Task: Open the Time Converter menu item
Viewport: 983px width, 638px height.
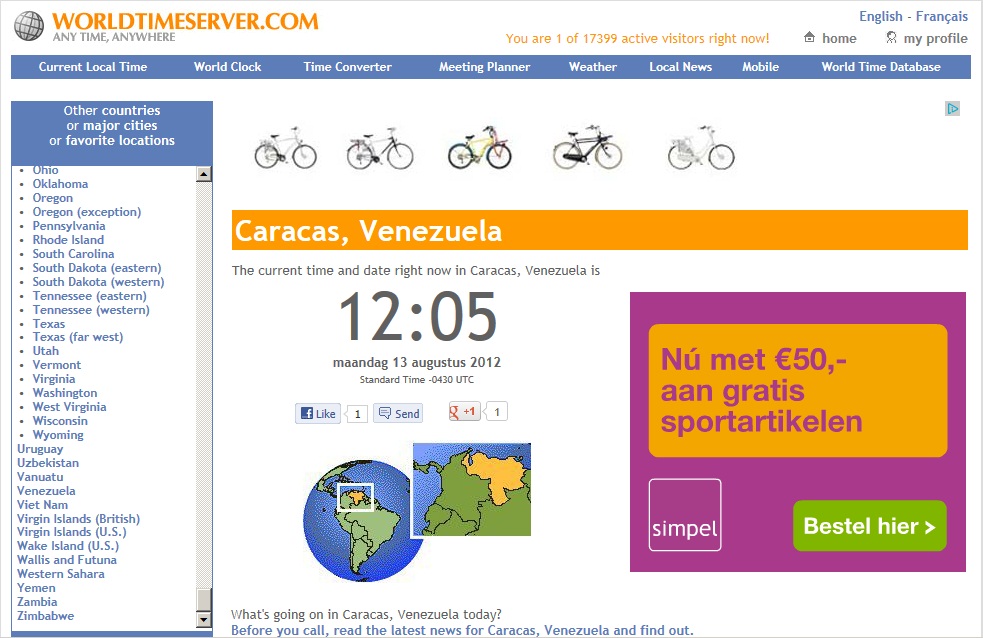Action: pos(347,67)
